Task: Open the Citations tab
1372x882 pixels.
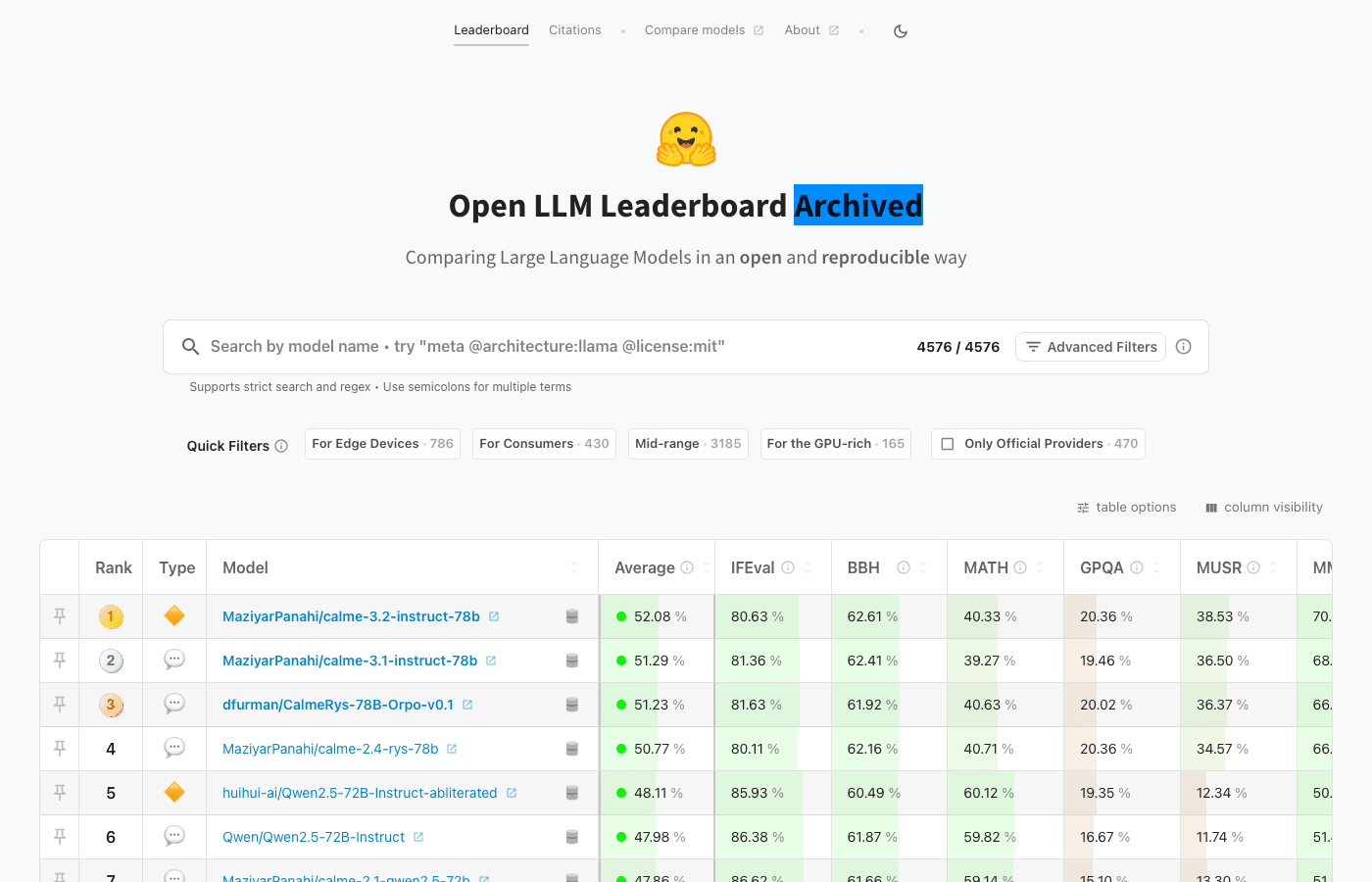Action: tap(575, 30)
